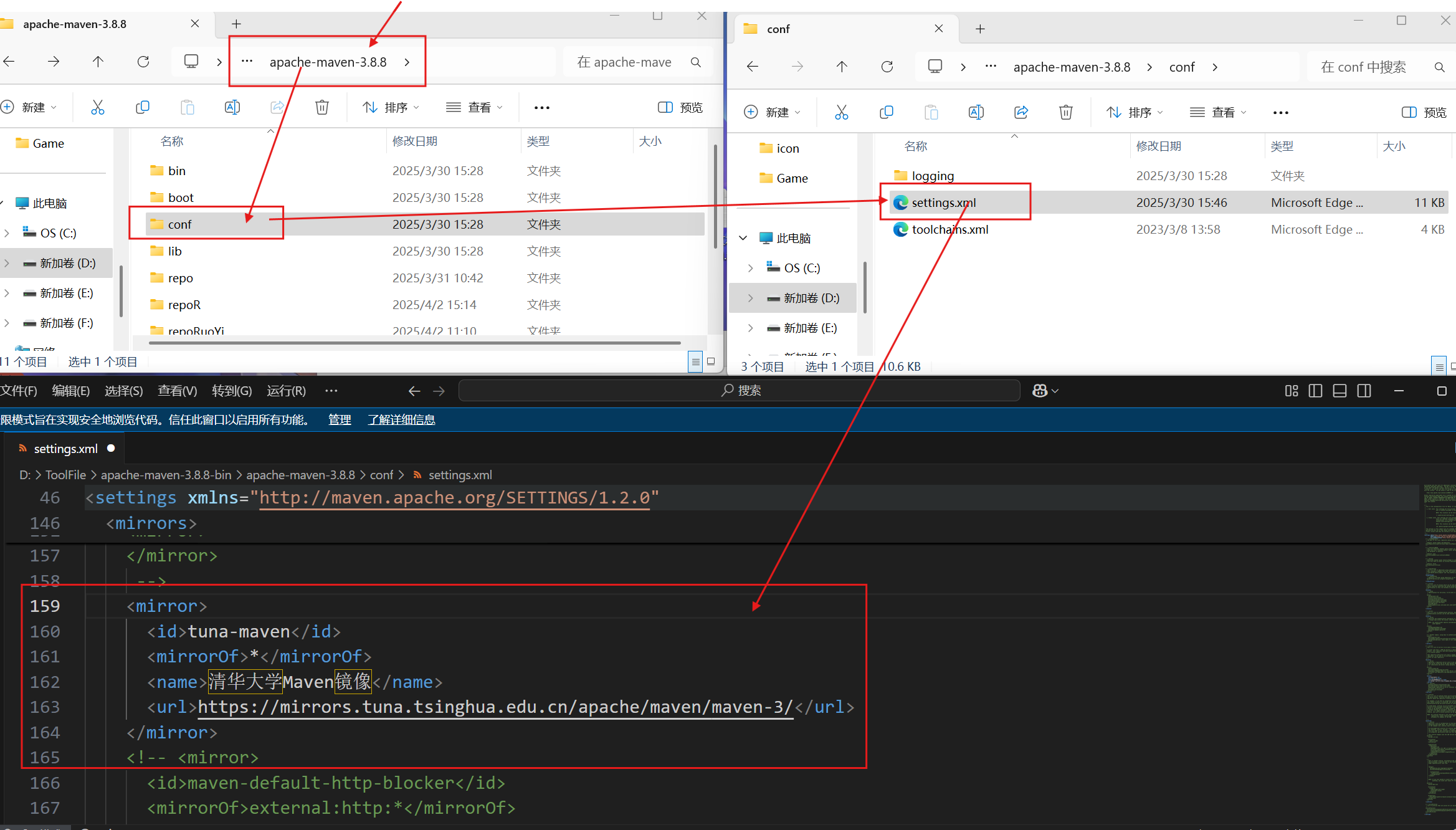This screenshot has height=830, width=1456.
Task: Select the settings.xml editor tab
Action: click(x=65, y=449)
